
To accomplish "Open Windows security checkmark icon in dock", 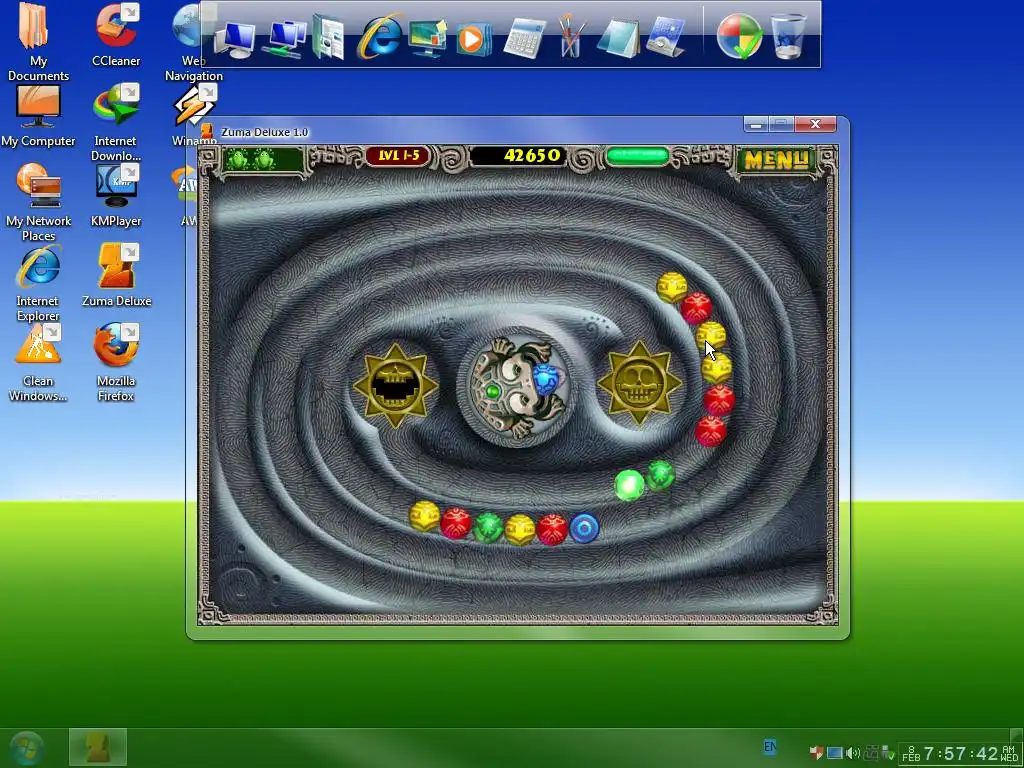I will 739,36.
